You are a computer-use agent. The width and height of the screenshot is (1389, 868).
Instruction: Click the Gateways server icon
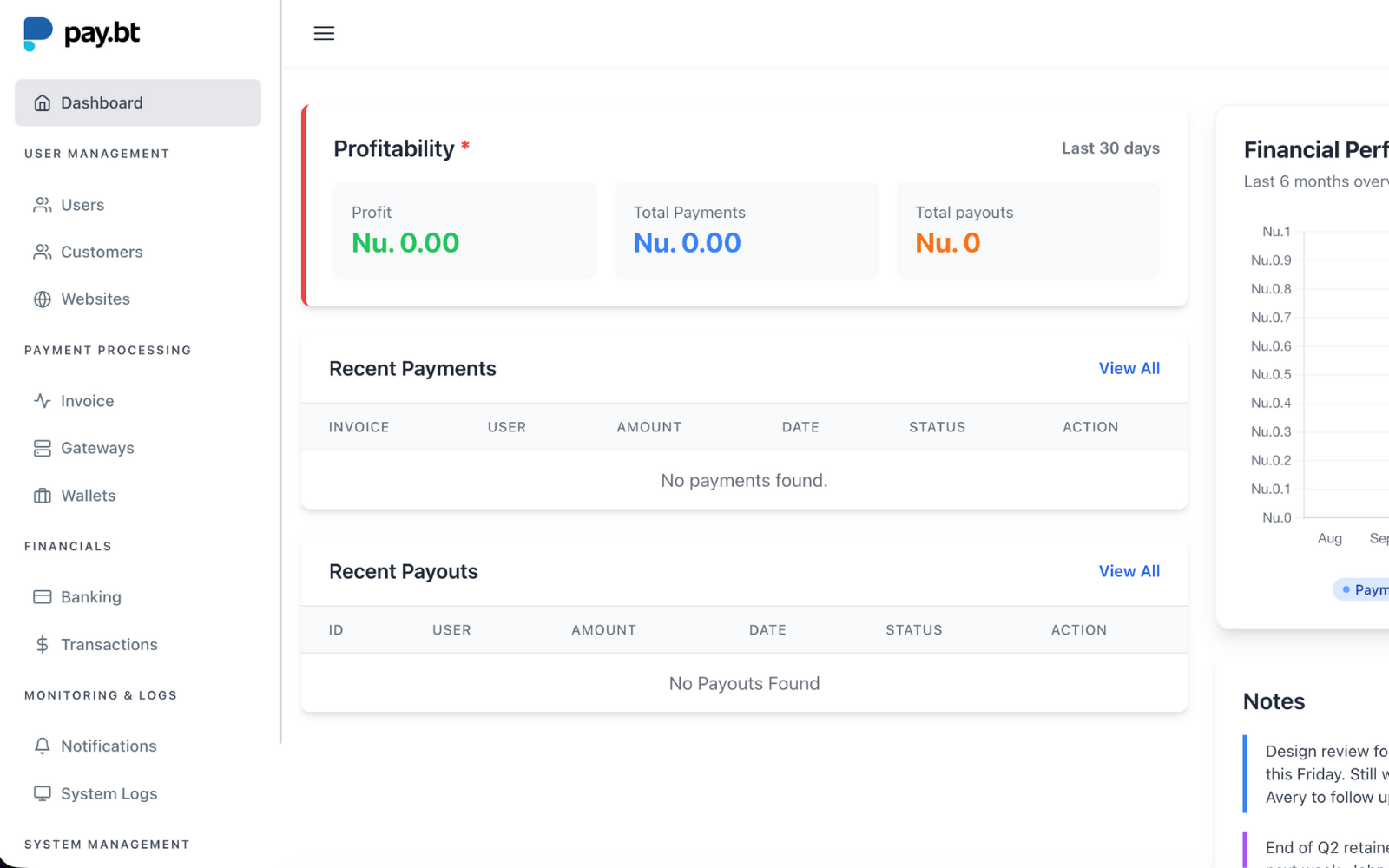coord(43,449)
